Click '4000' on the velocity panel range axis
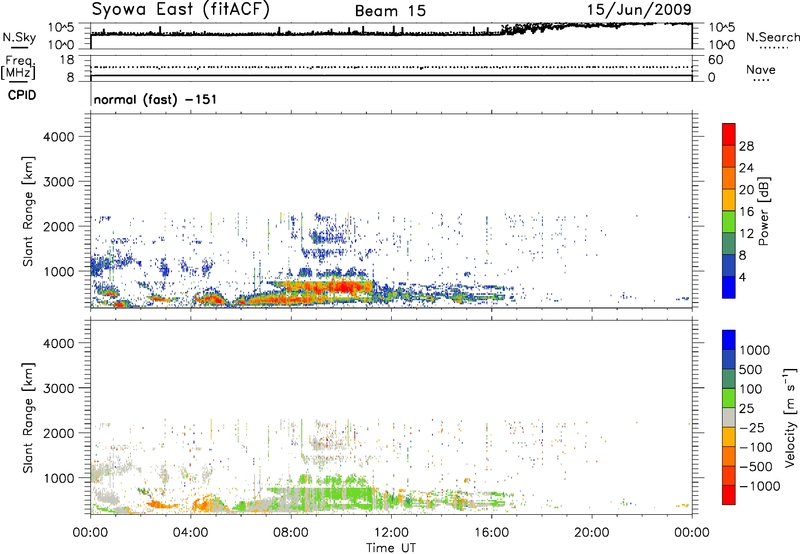Image resolution: width=800 pixels, height=554 pixels. pos(58,343)
